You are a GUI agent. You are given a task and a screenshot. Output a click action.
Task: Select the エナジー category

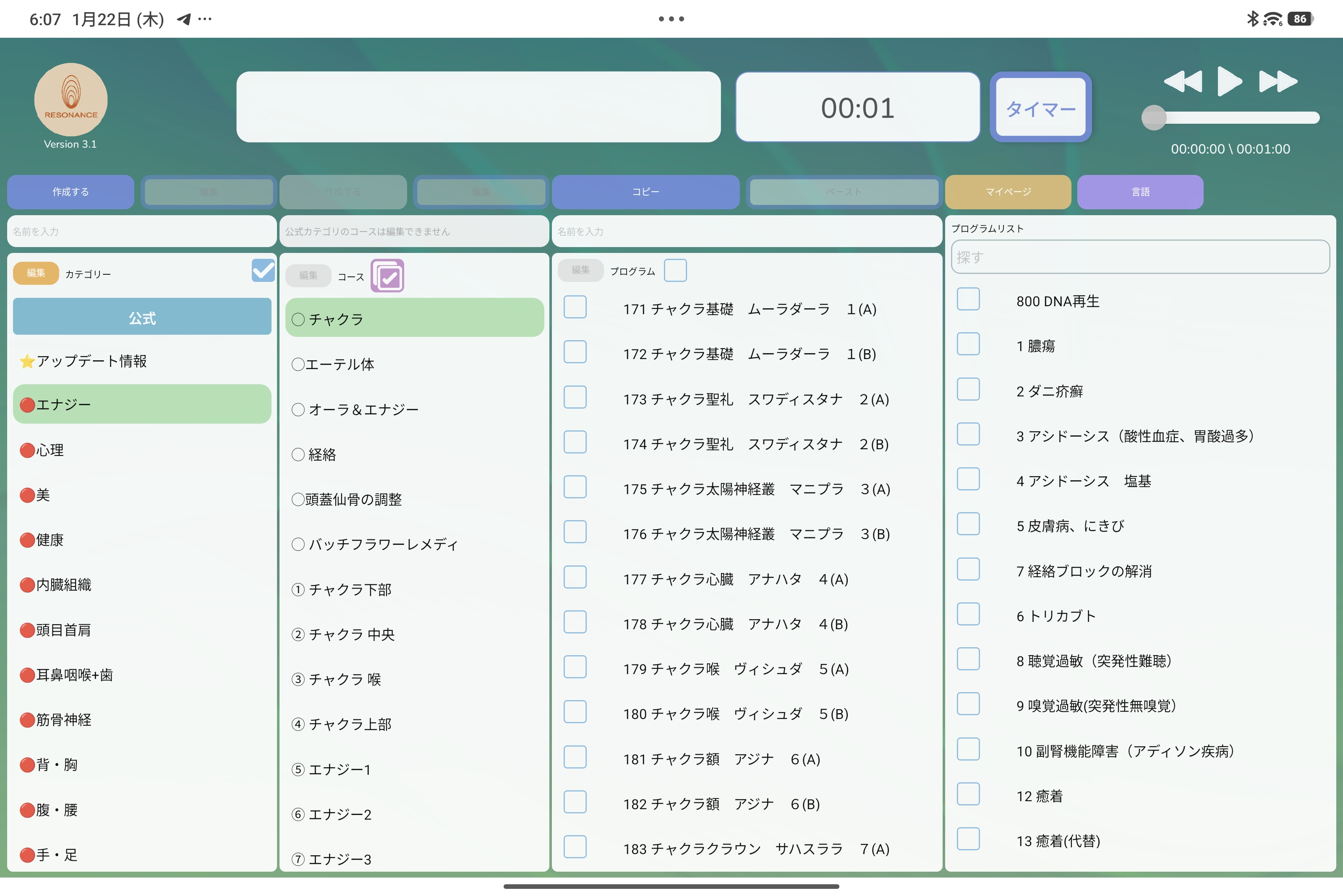point(142,404)
